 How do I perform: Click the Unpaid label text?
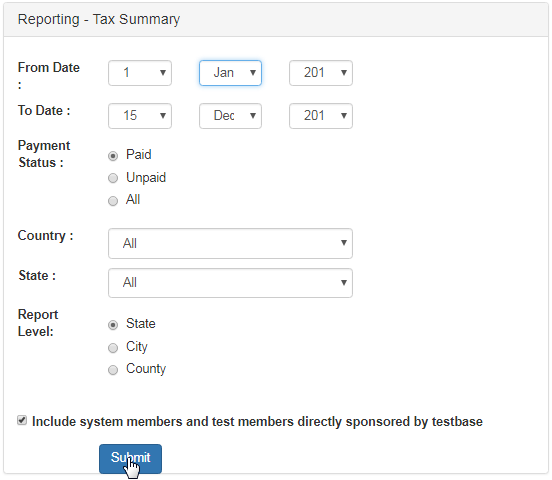[146, 177]
